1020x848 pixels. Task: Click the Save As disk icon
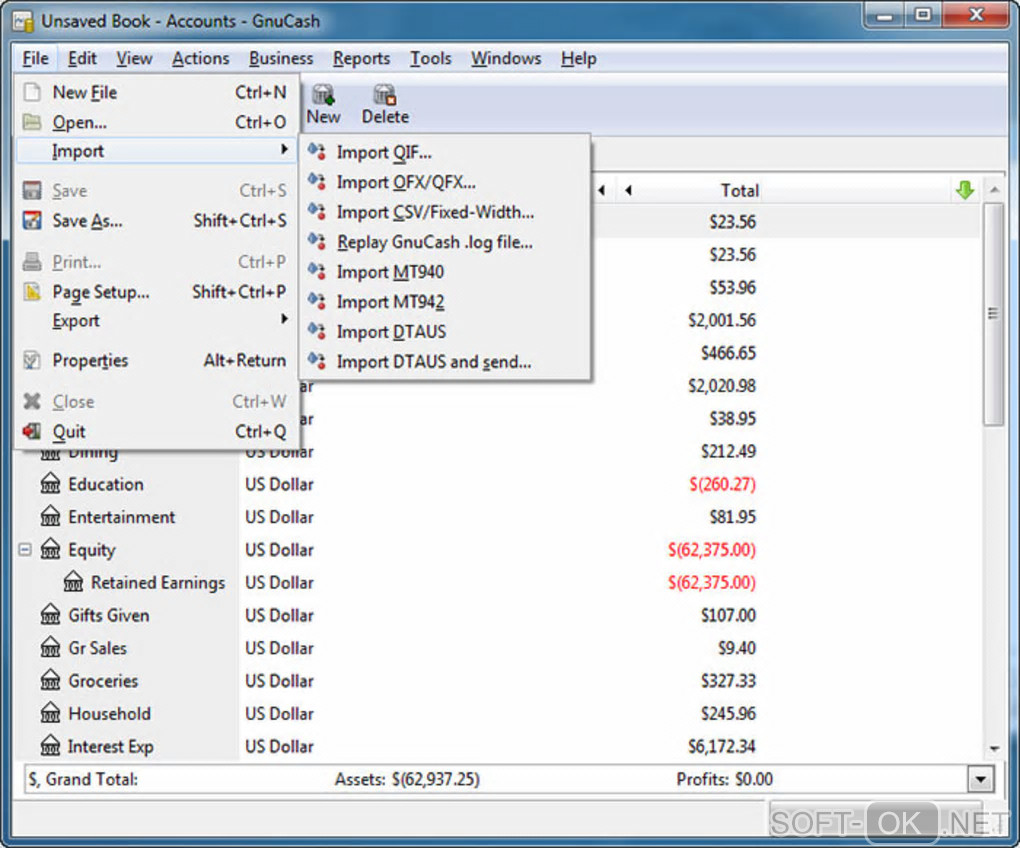click(x=32, y=220)
